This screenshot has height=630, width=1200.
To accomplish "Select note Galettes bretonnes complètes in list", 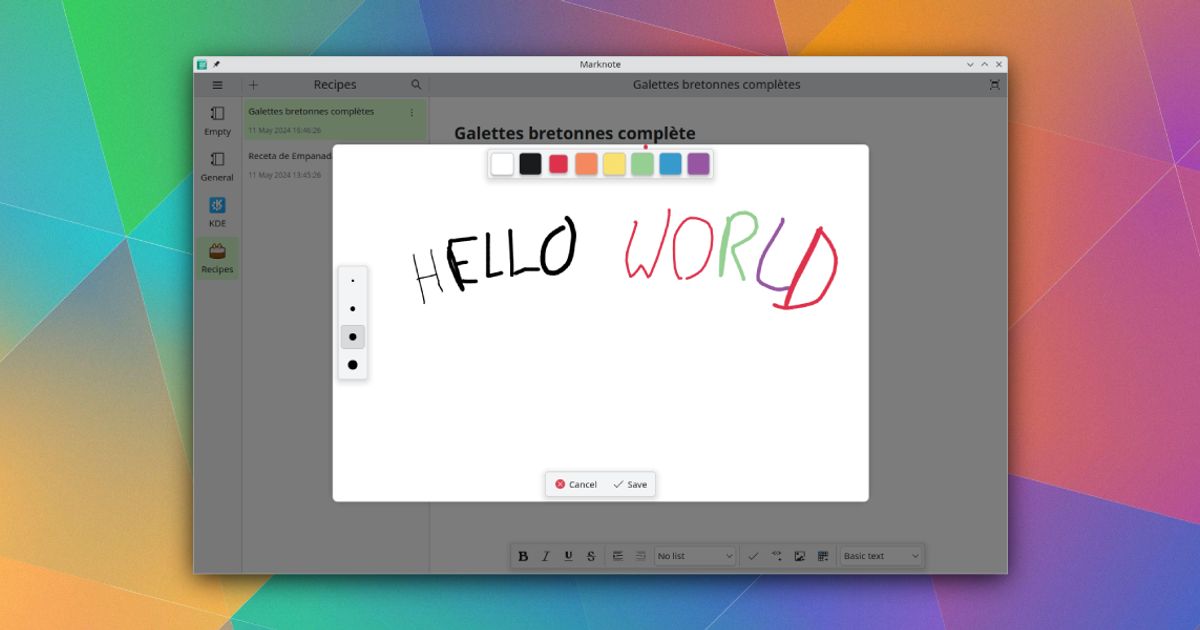I will [x=336, y=120].
